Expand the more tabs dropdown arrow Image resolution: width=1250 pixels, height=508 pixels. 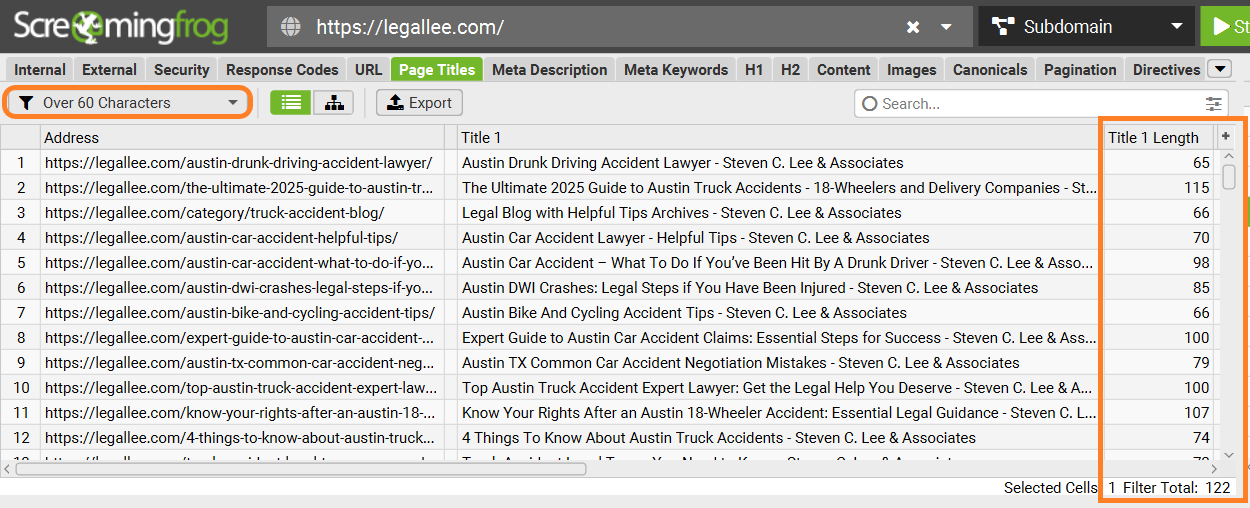tap(1219, 69)
